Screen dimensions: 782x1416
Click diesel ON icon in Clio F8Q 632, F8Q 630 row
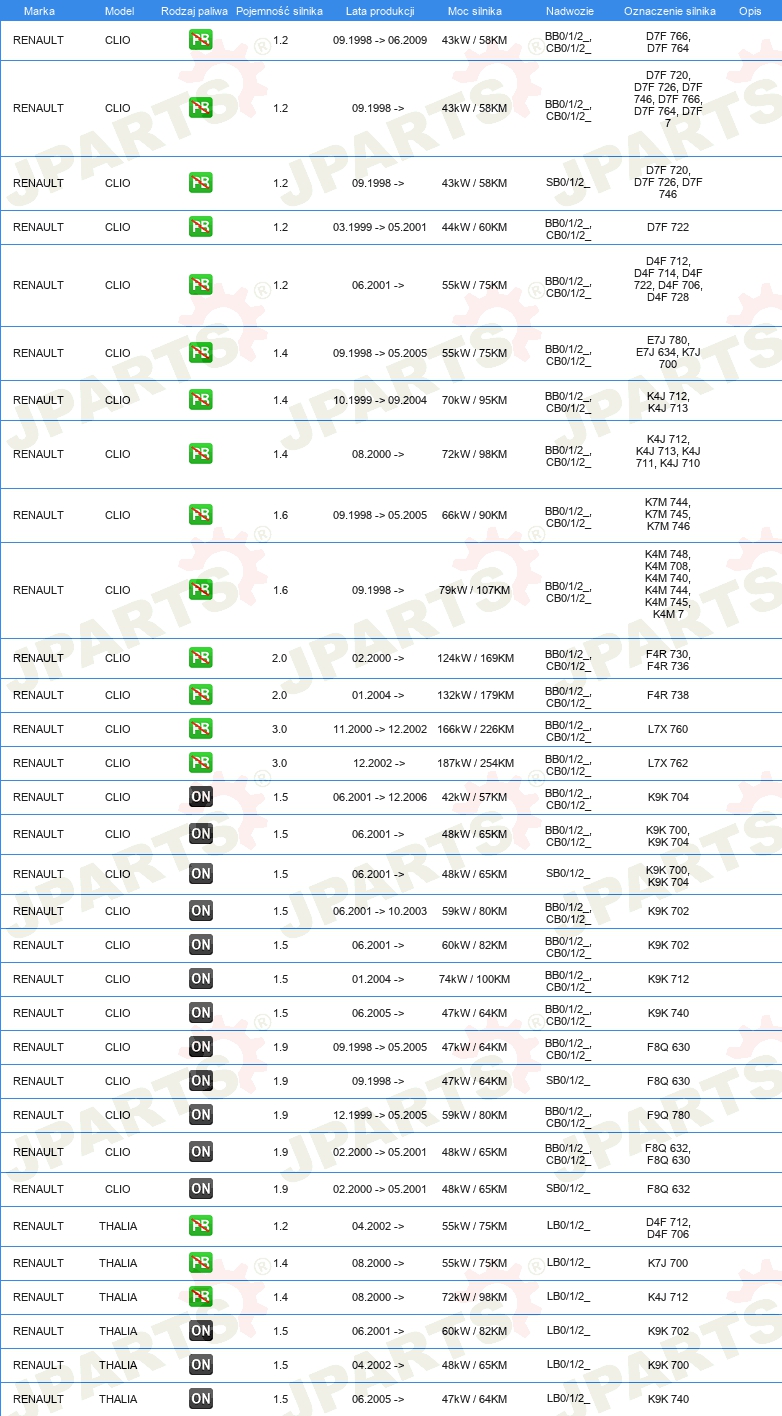point(200,1152)
